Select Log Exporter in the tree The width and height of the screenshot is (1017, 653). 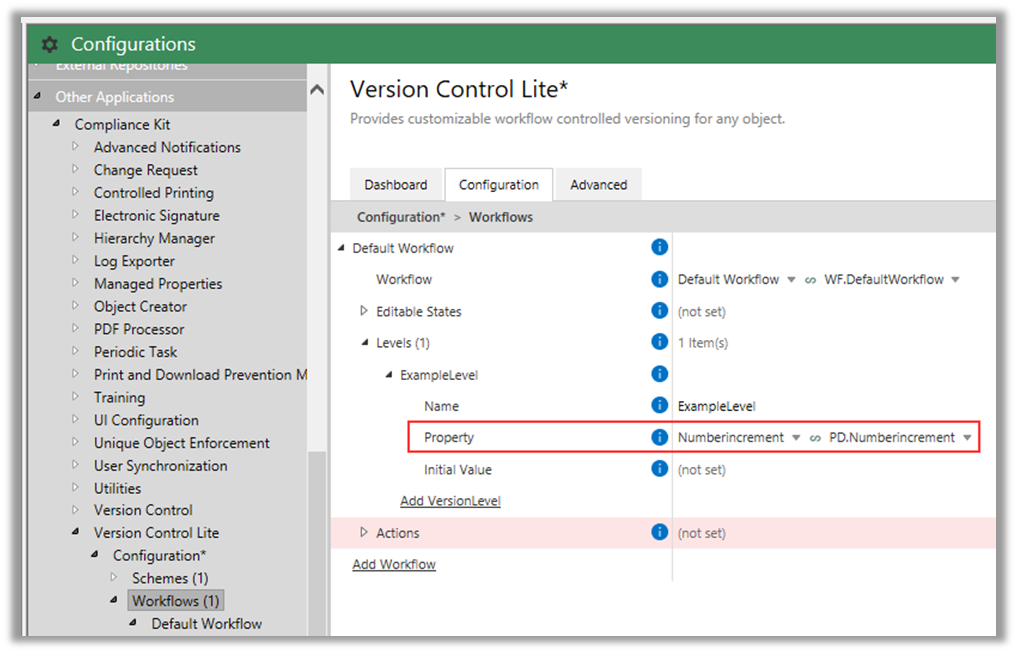pos(134,261)
